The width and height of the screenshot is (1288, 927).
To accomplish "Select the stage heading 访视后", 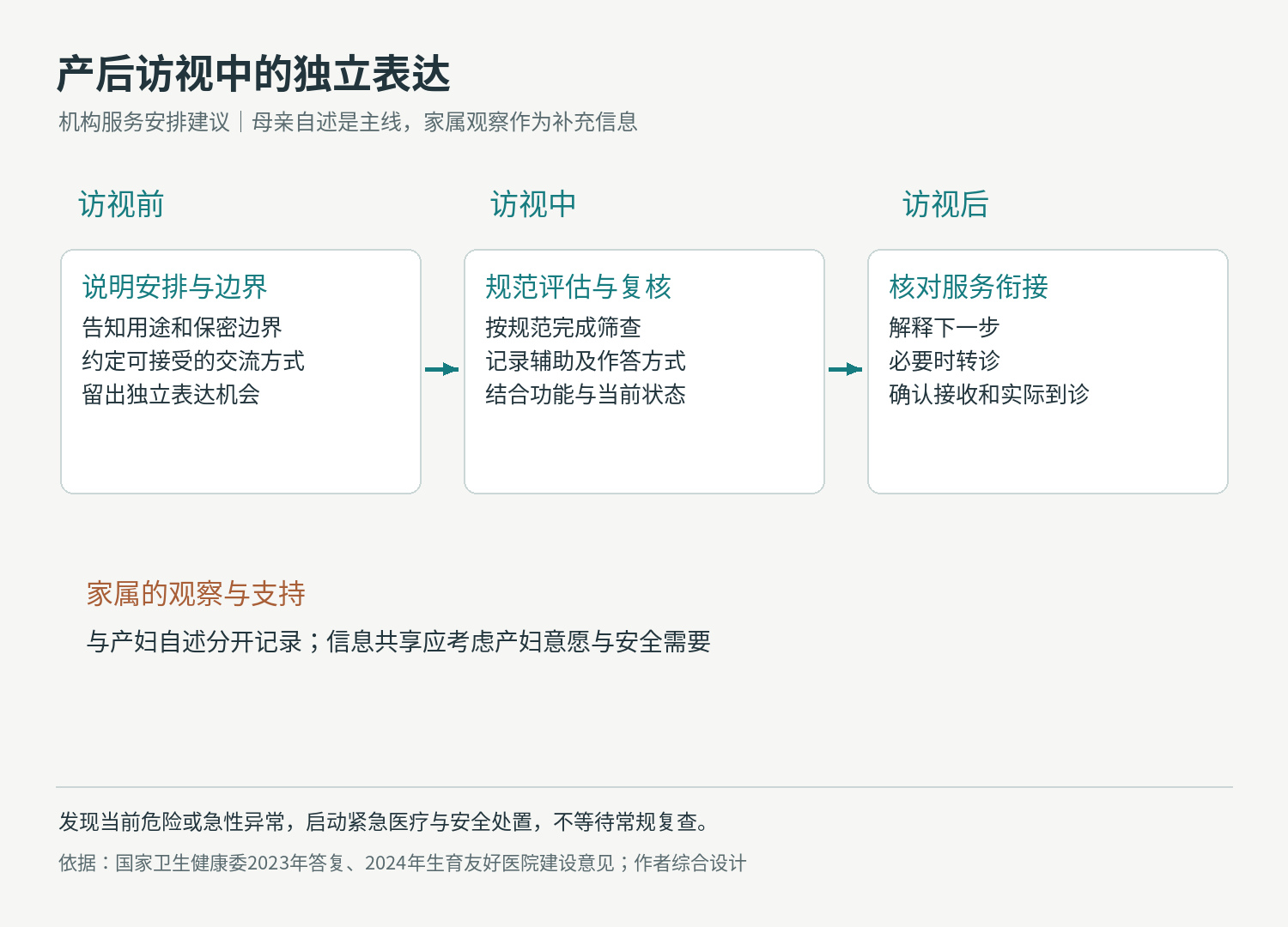I will click(x=945, y=204).
